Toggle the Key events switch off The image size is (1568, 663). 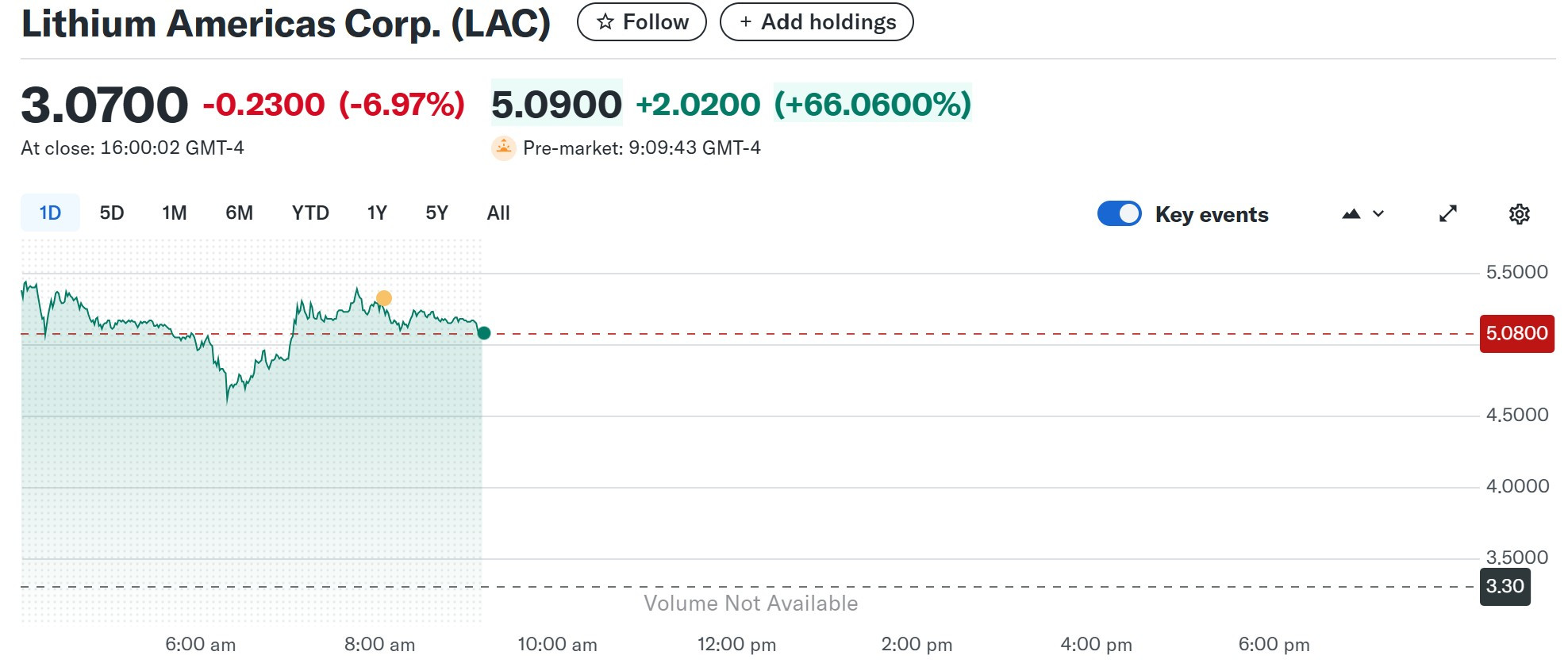point(1119,213)
